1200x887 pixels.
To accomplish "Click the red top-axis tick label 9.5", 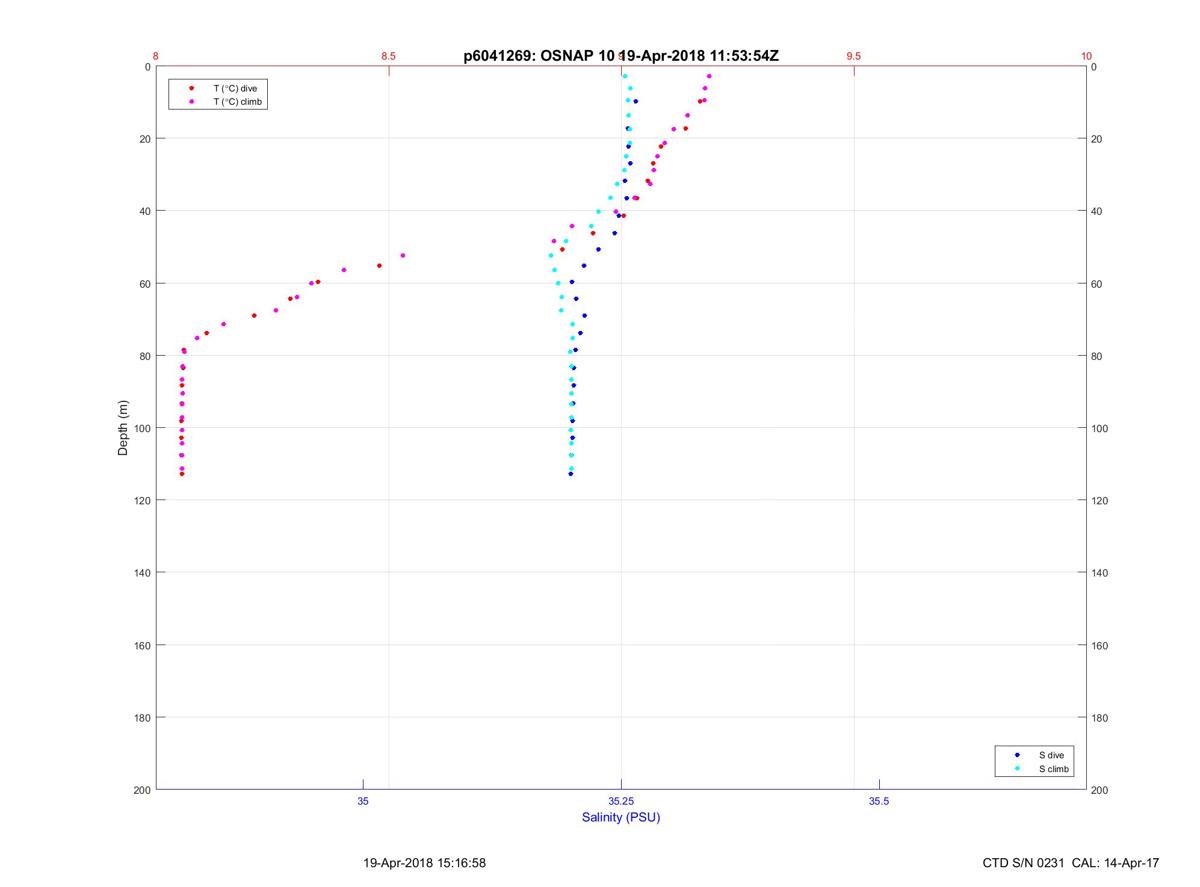I will (x=854, y=56).
